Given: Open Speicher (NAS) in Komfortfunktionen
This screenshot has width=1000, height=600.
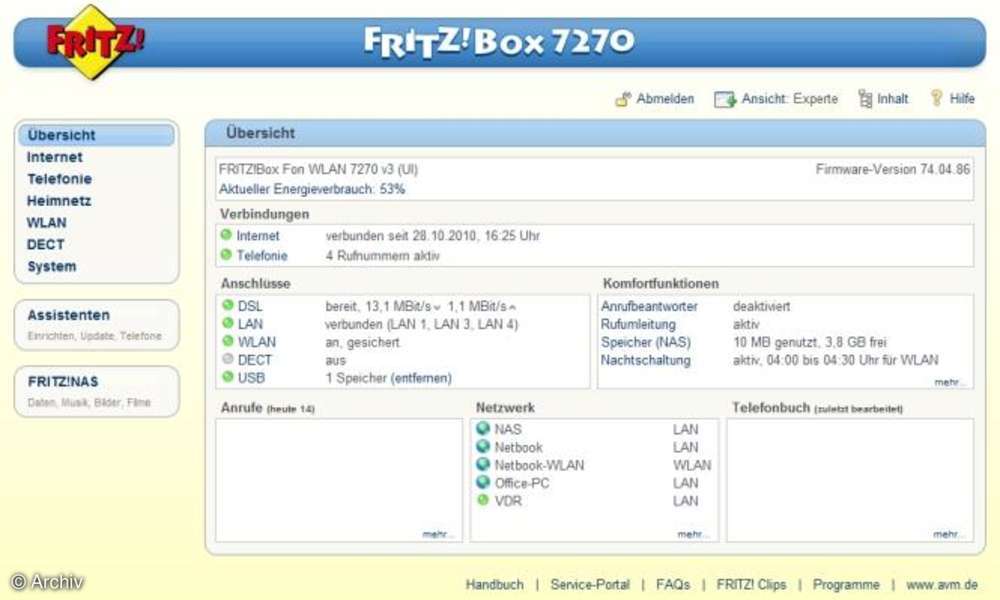Looking at the screenshot, I should (645, 342).
